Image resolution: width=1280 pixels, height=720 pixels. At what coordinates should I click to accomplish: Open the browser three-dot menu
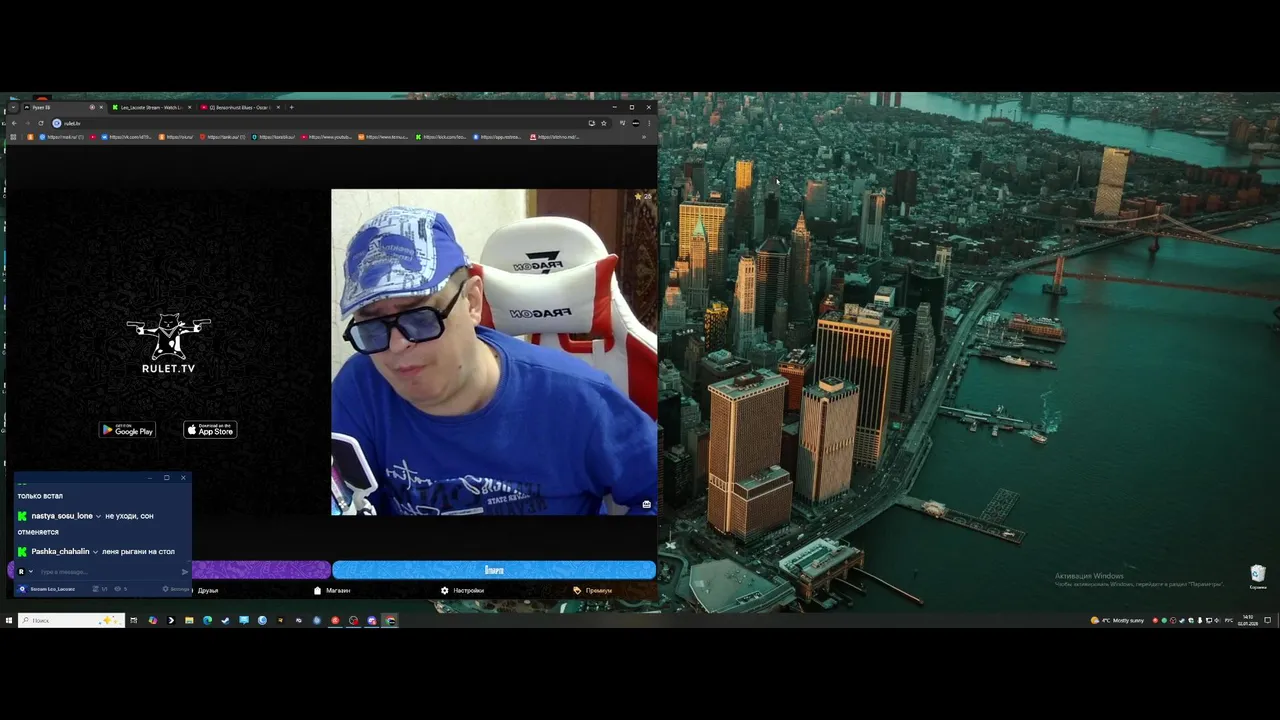tap(649, 123)
